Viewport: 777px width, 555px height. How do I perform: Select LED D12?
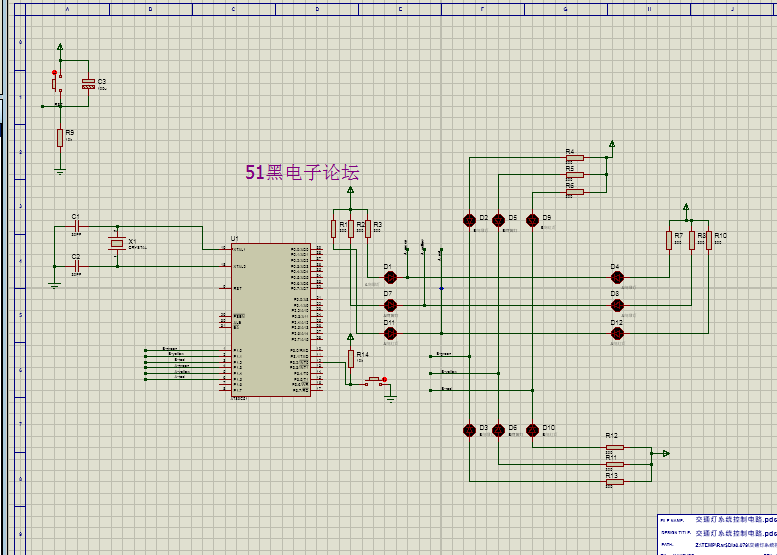[x=616, y=333]
